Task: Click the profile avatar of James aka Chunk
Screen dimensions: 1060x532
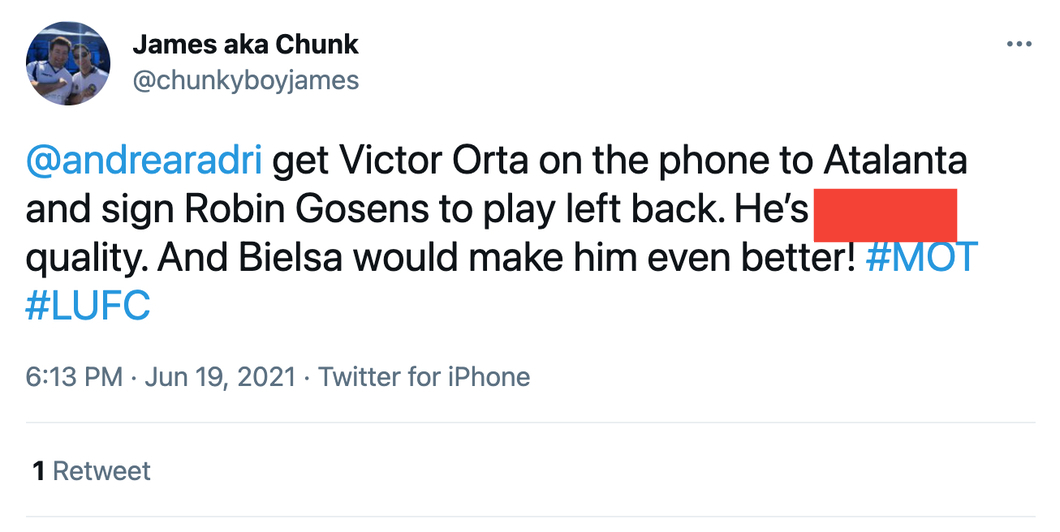Action: (68, 63)
